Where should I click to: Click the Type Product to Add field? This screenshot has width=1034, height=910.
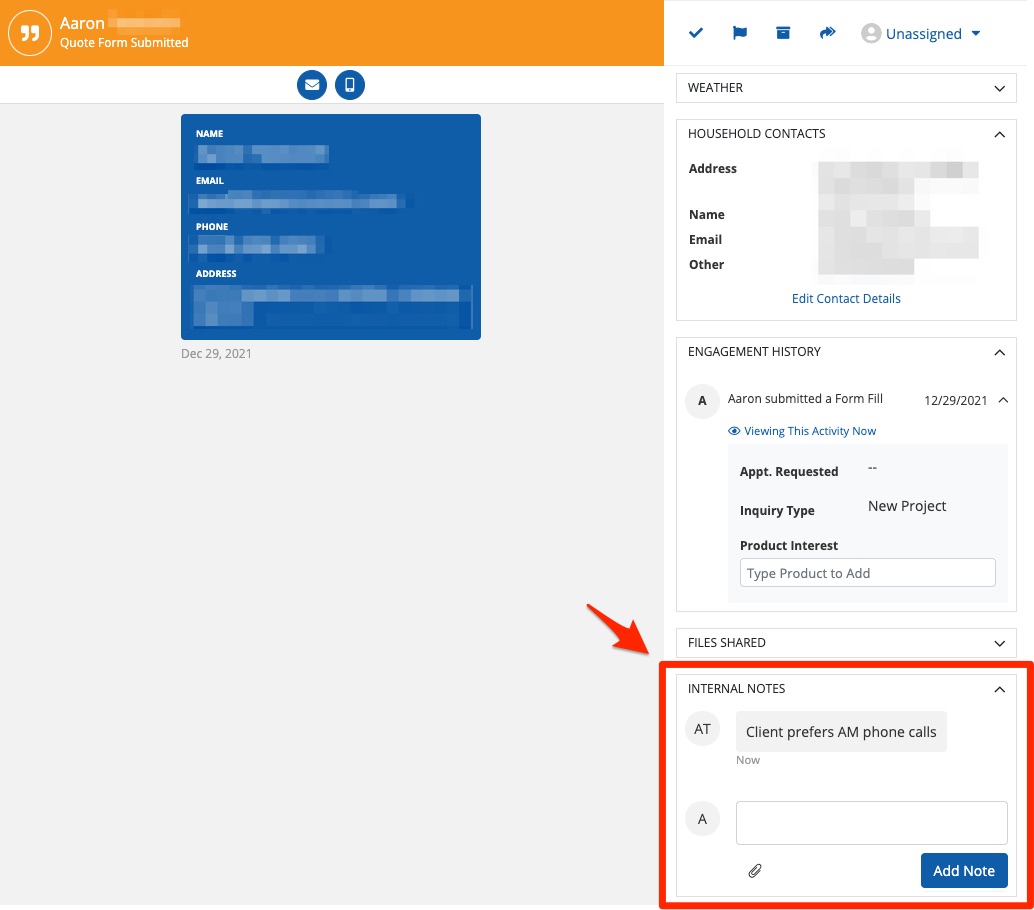pos(867,573)
